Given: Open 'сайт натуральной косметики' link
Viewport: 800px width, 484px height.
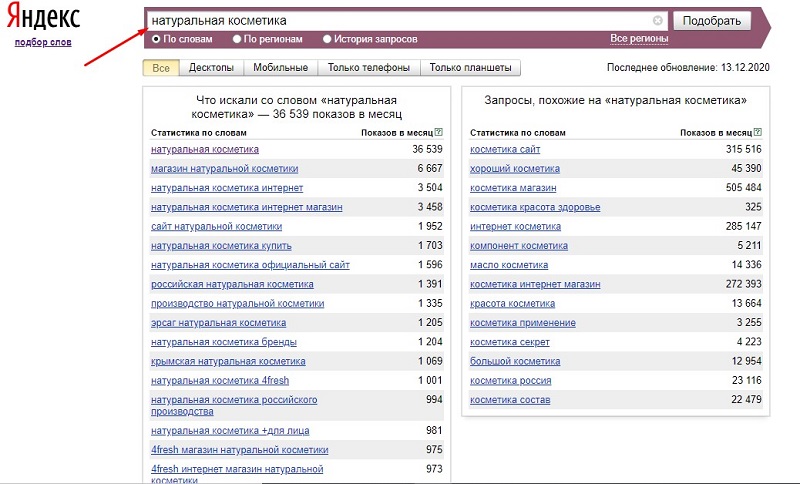Looking at the screenshot, I should click(216, 226).
